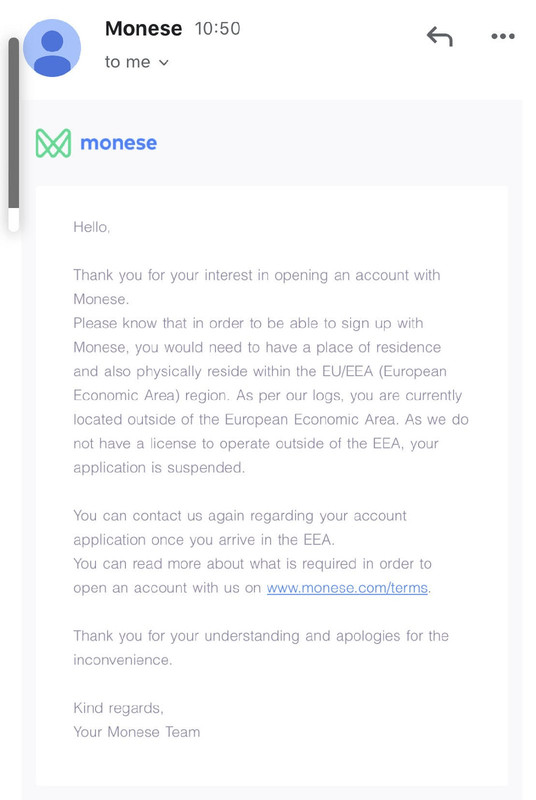Image resolution: width=536 pixels, height=800 pixels.
Task: Reply to the email using the arrow icon
Action: tap(440, 36)
